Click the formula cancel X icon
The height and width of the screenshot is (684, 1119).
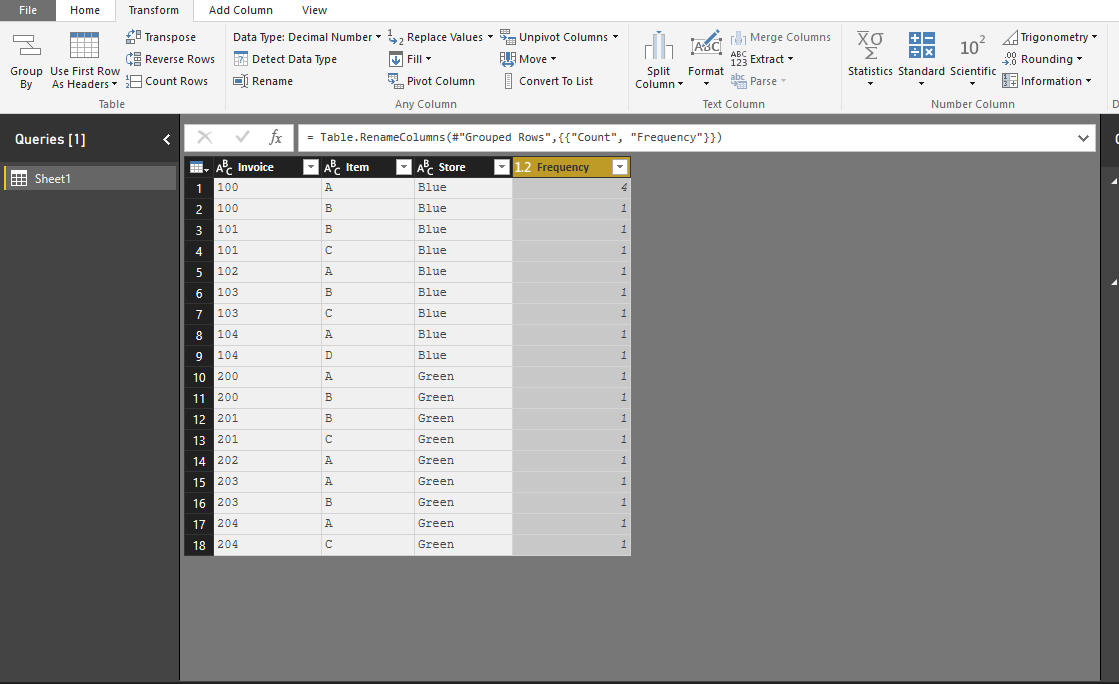[205, 137]
